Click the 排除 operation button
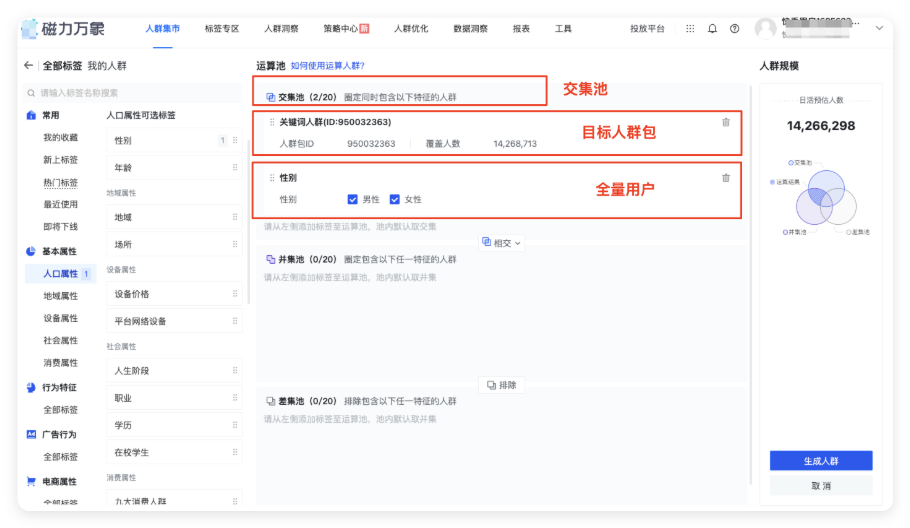 (x=501, y=385)
